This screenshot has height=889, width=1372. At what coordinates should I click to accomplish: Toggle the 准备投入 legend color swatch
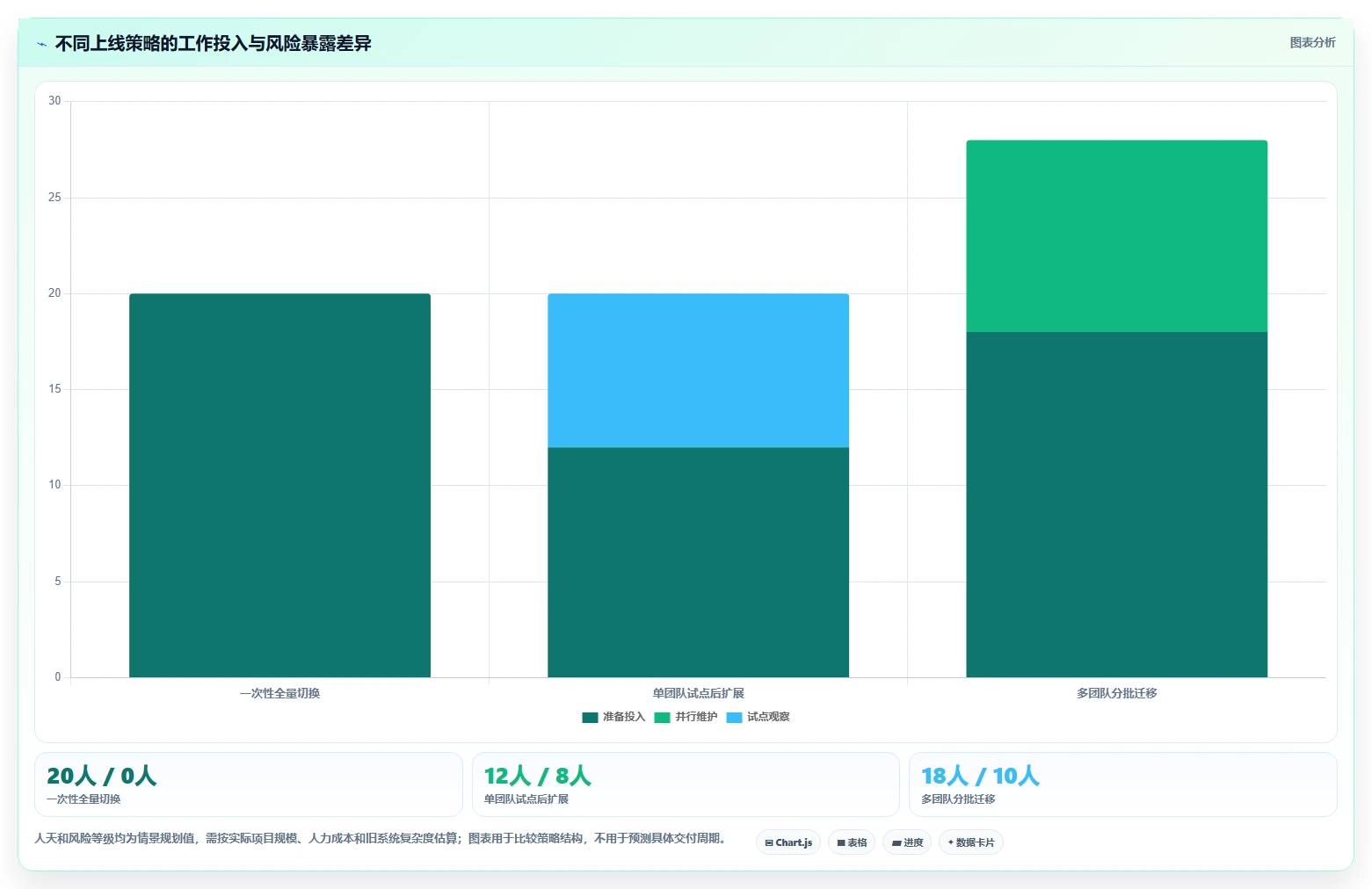click(590, 718)
